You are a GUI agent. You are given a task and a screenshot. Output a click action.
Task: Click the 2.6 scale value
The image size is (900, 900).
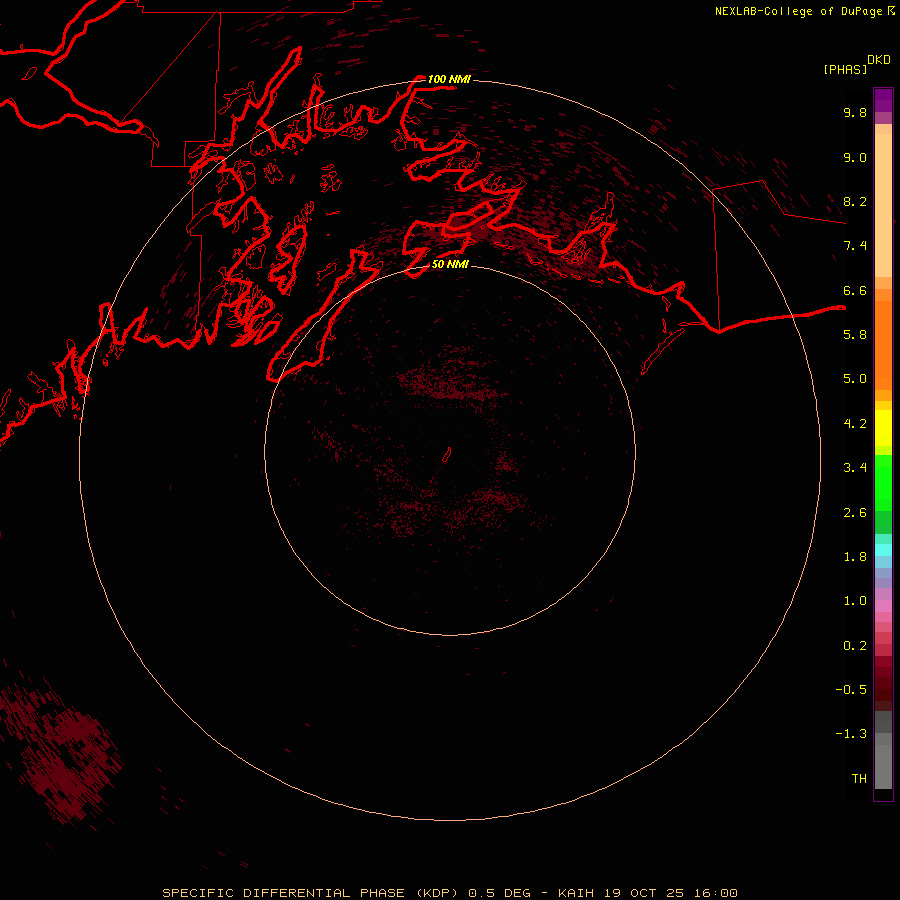855,513
